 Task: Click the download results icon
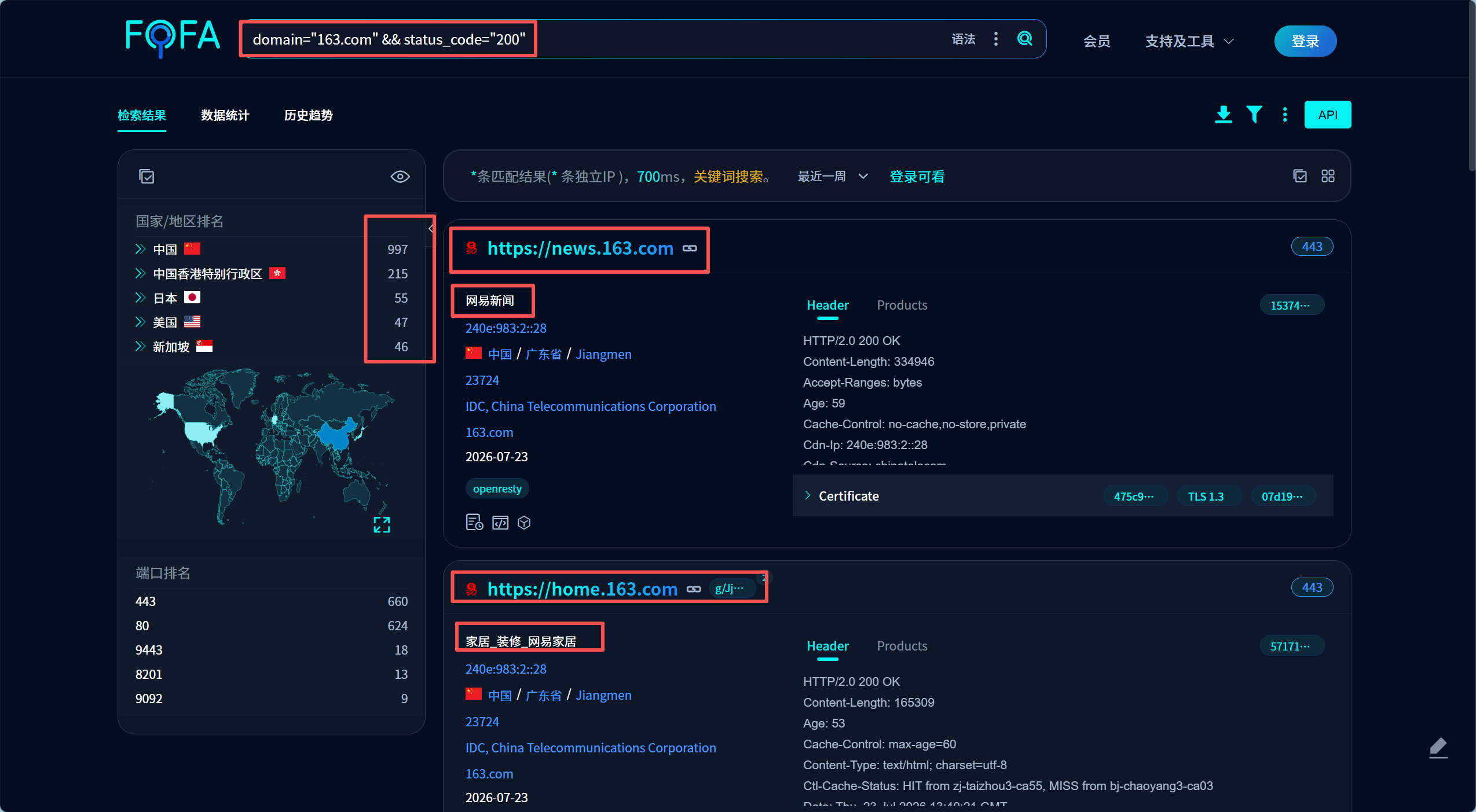pyautogui.click(x=1223, y=115)
